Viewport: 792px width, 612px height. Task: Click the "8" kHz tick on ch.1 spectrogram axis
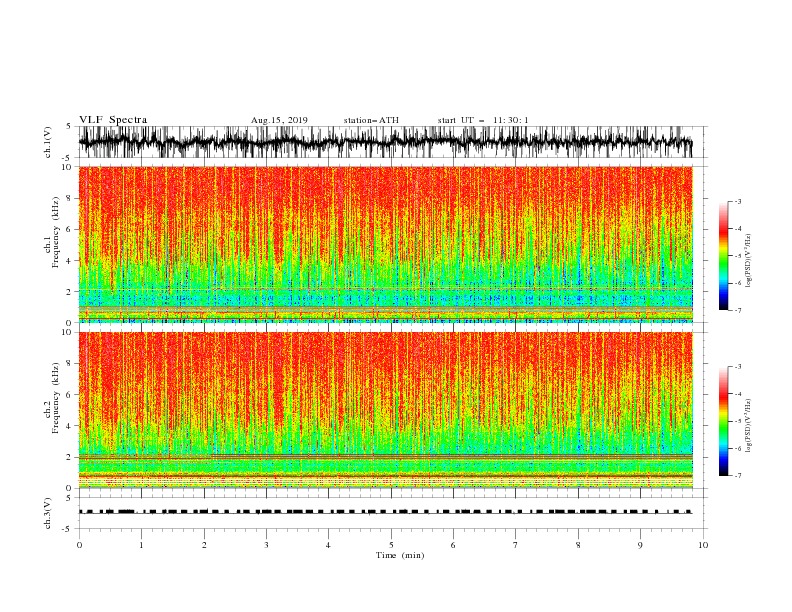click(x=71, y=198)
